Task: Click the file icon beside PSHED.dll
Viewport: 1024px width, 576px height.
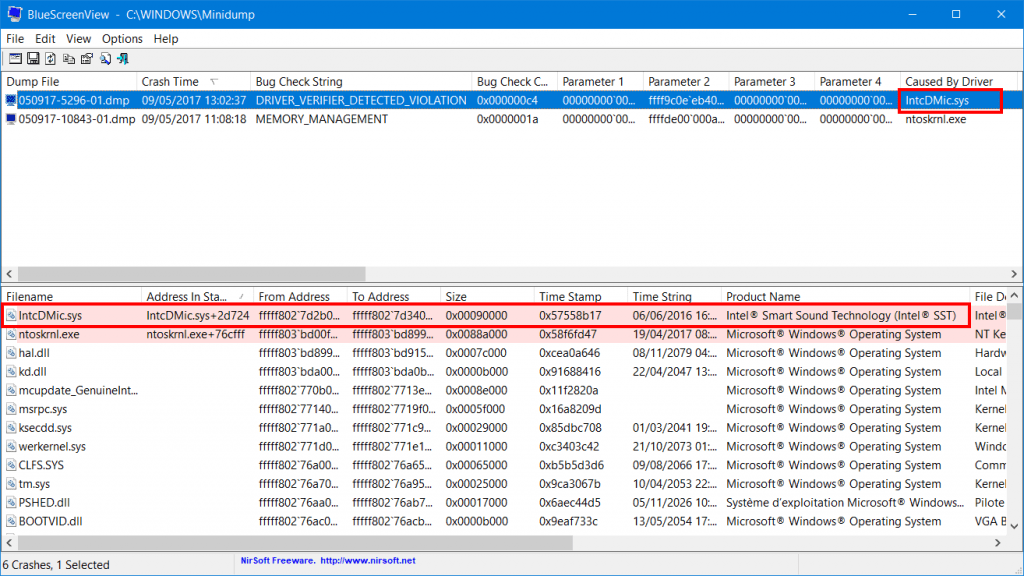Action: click(11, 503)
